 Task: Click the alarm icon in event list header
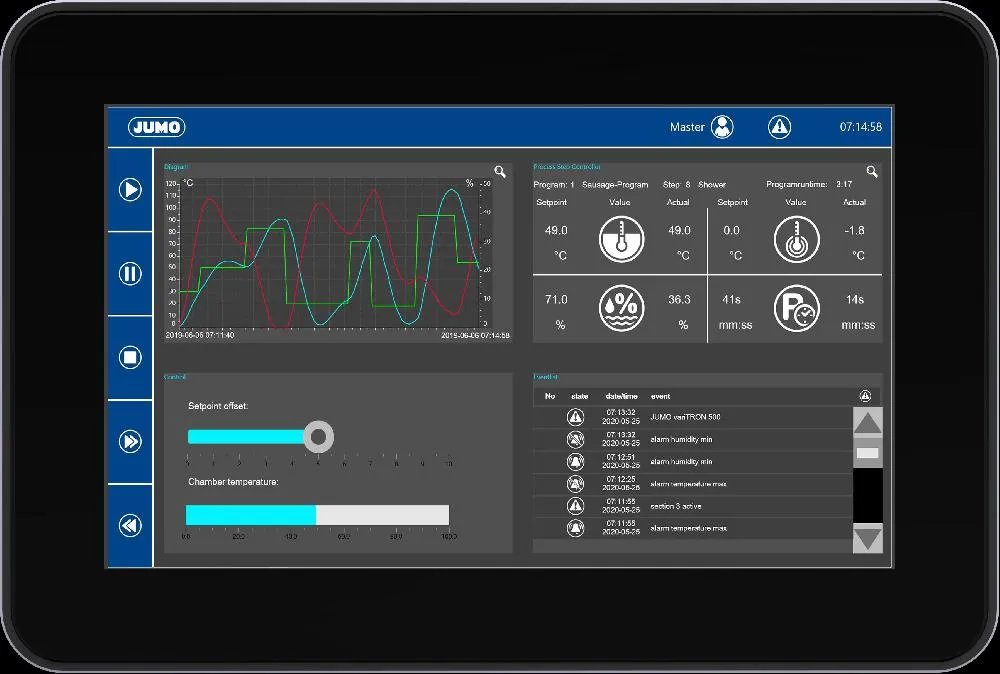click(x=865, y=396)
